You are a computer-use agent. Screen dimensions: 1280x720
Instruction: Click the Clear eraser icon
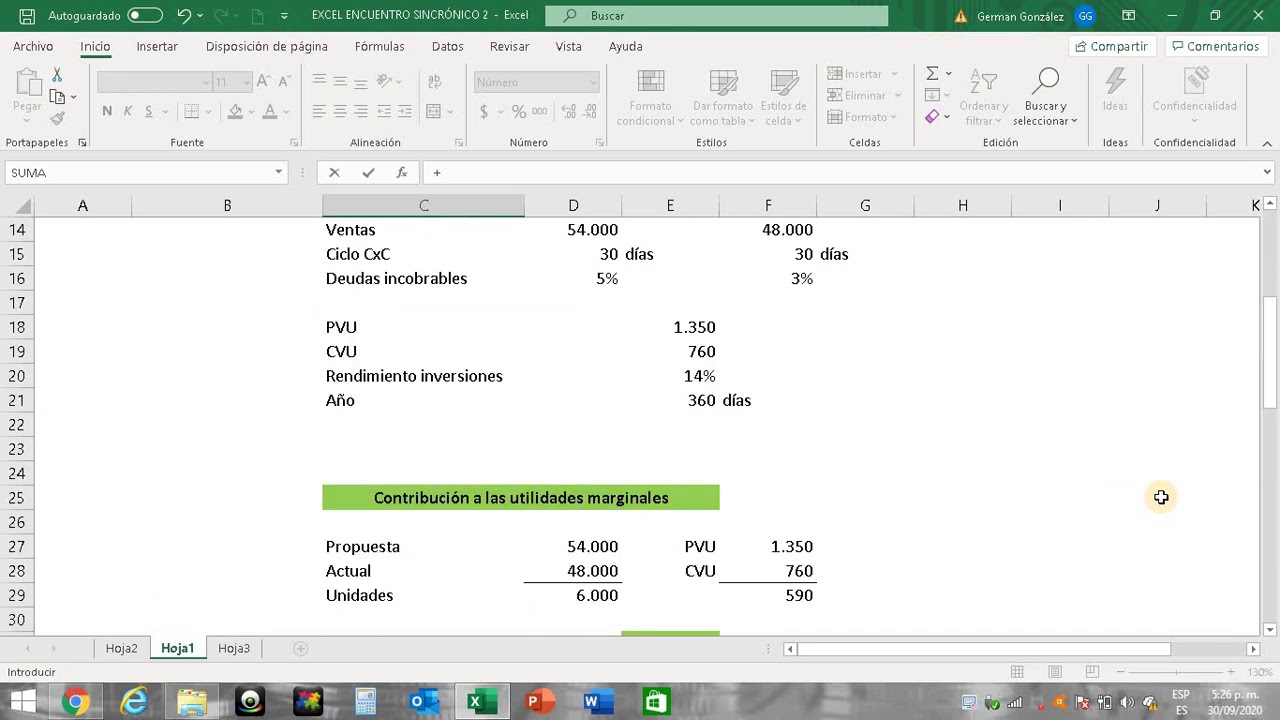coord(932,117)
